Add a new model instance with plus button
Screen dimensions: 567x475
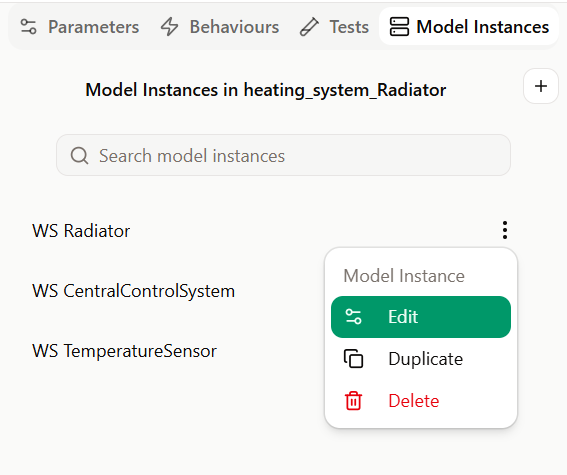(x=541, y=86)
